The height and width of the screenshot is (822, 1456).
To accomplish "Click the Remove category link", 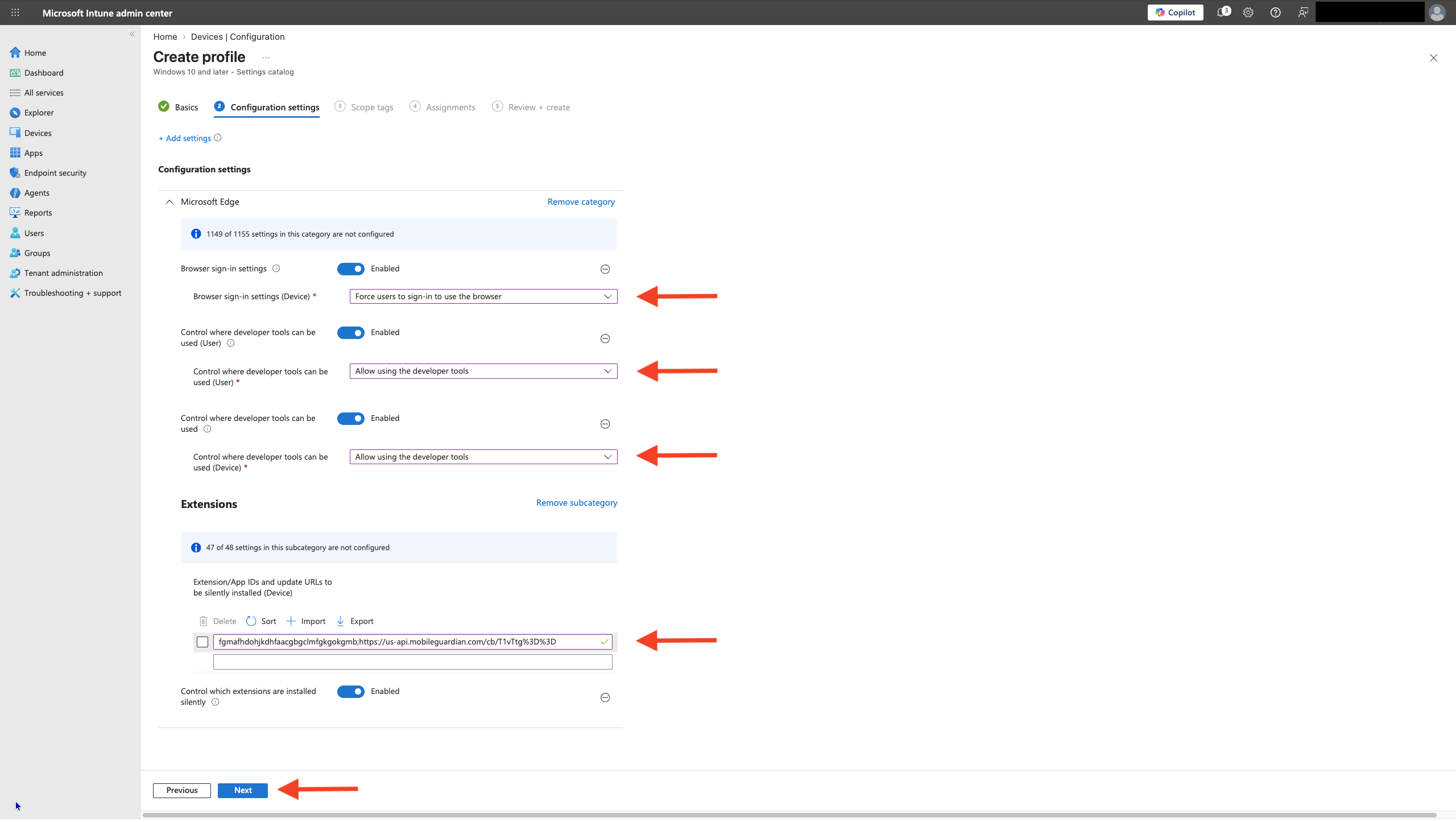I will [581, 202].
